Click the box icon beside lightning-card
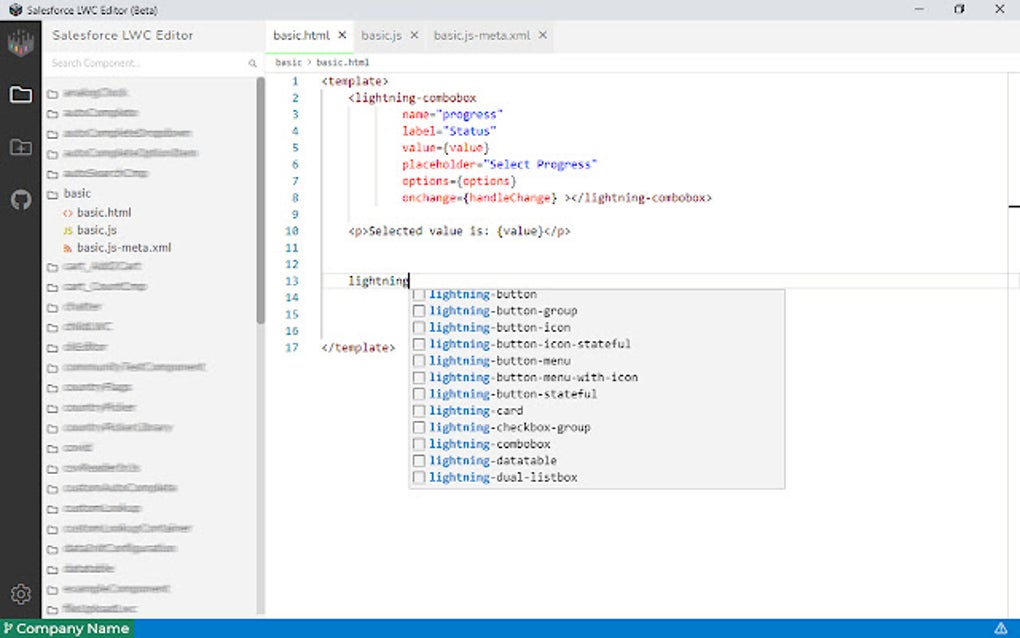Image resolution: width=1020 pixels, height=638 pixels. (x=419, y=411)
